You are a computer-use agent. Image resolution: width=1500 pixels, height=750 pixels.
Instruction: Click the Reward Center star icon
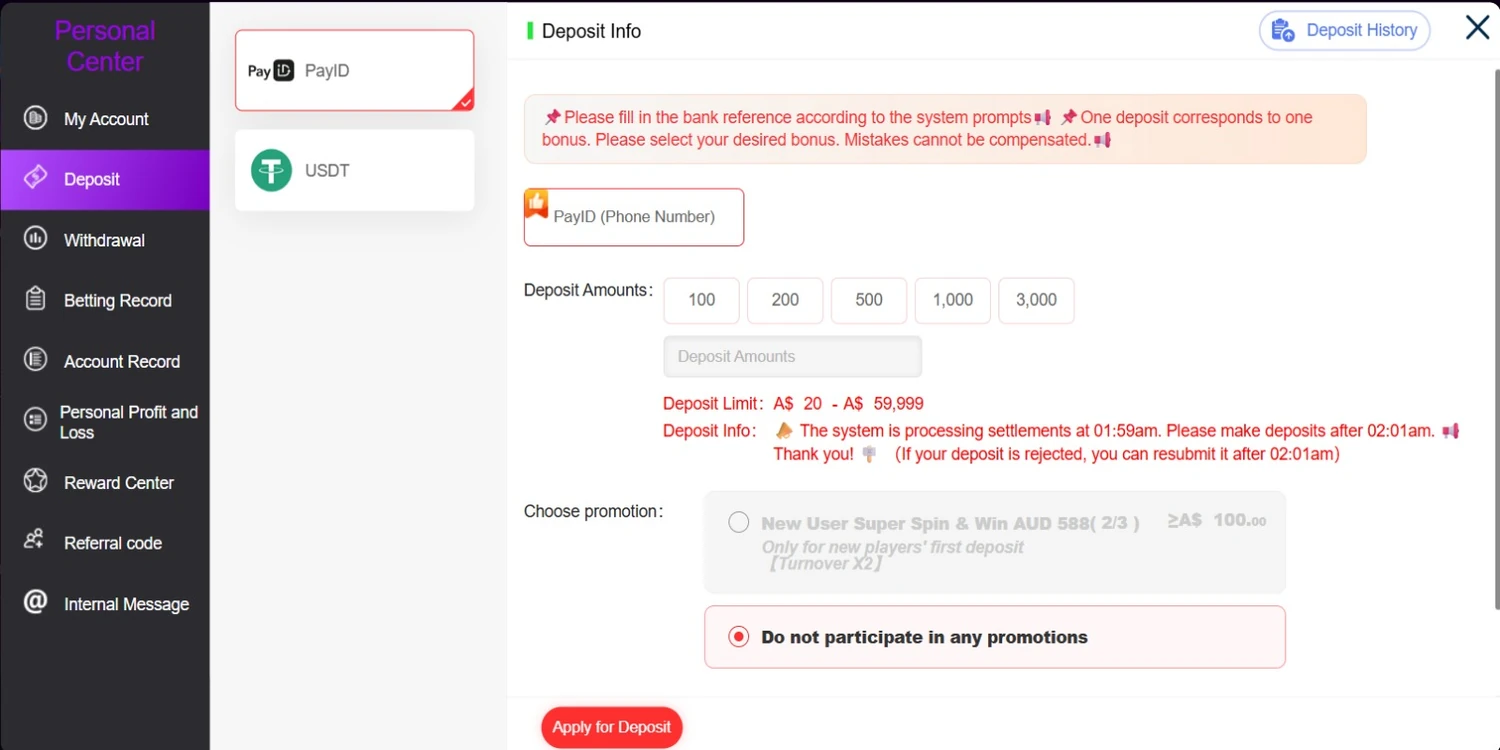click(x=36, y=481)
